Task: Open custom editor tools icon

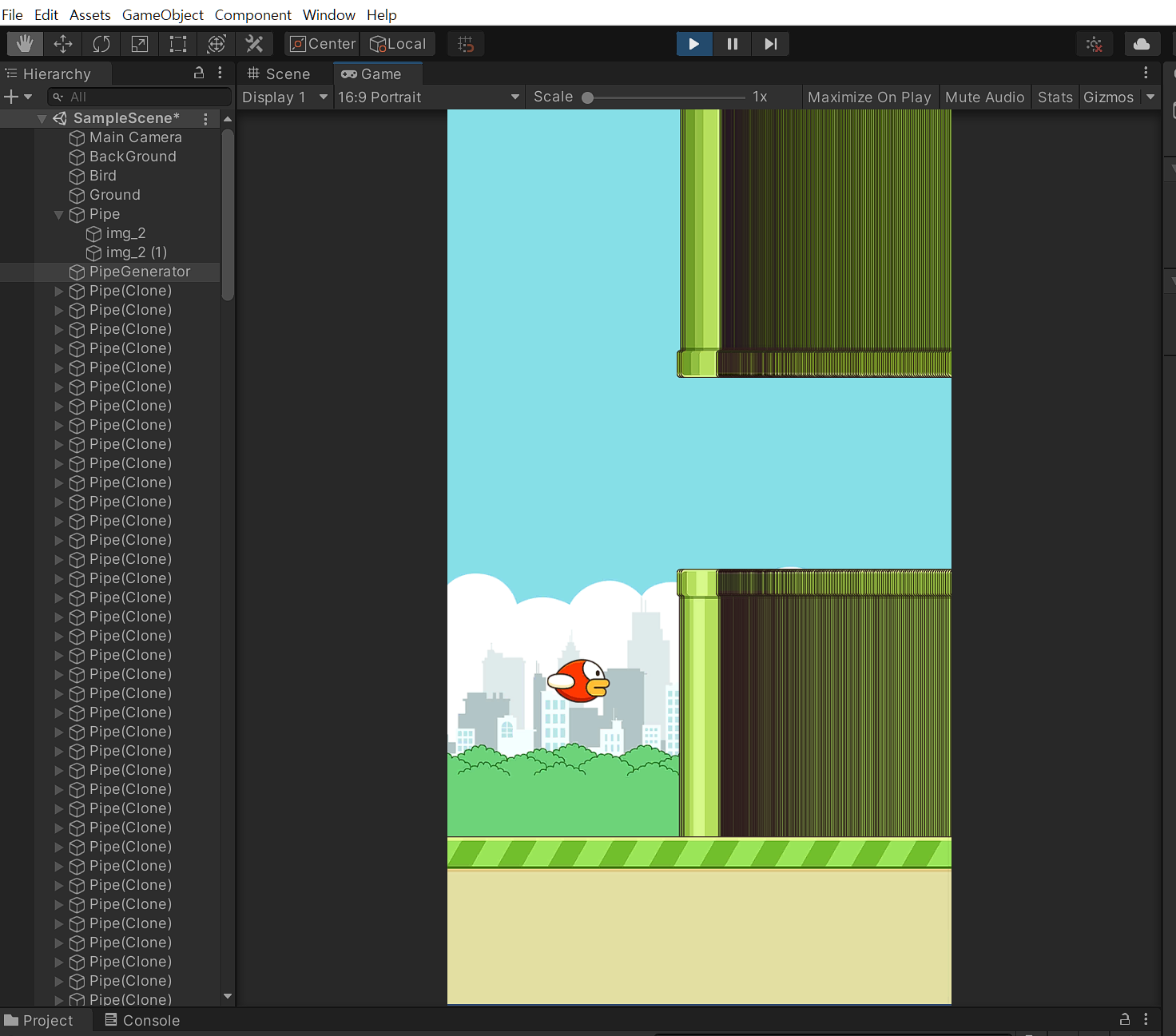Action: click(x=255, y=44)
